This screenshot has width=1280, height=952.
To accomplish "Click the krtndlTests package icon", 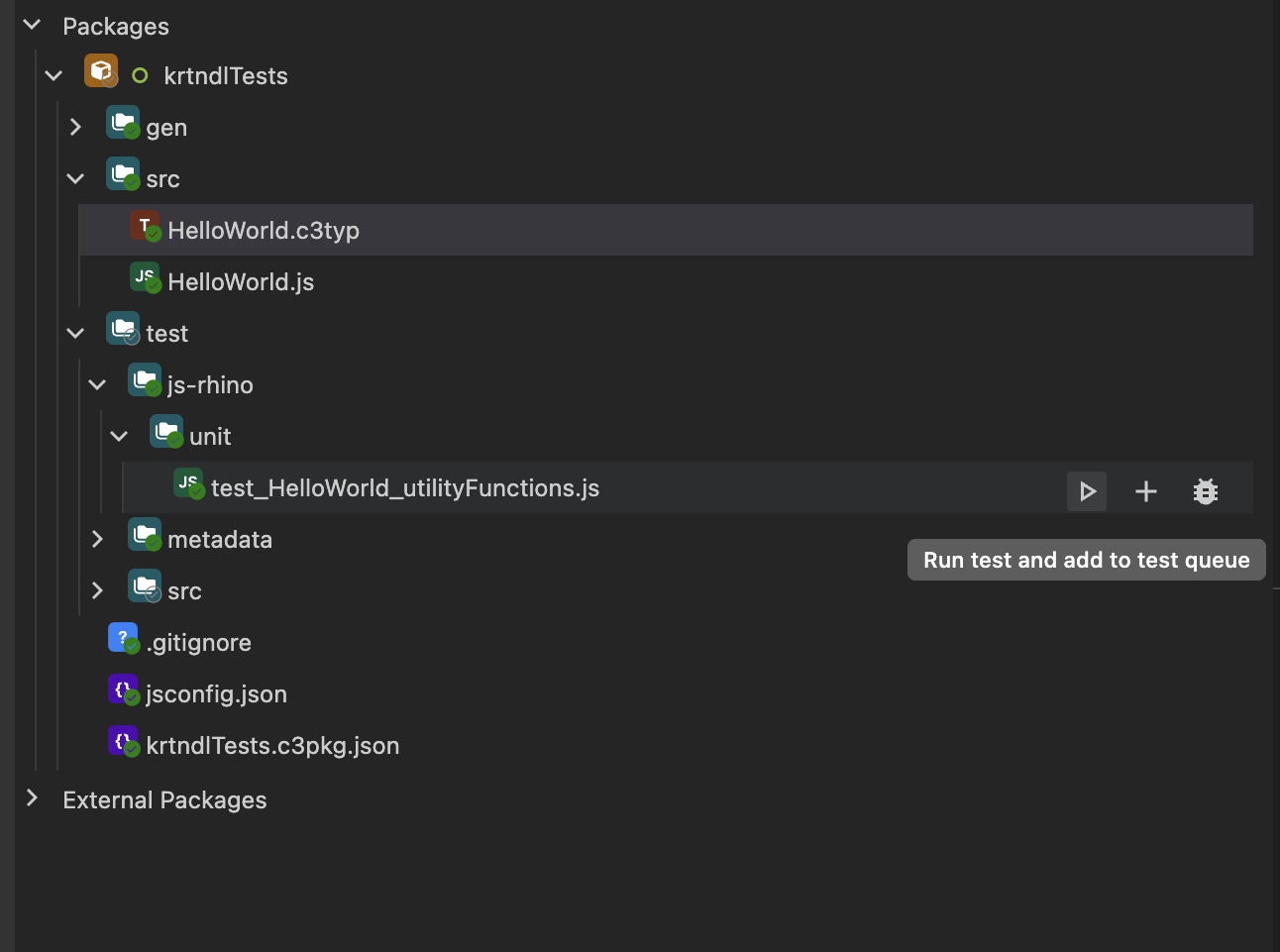I will click(100, 70).
